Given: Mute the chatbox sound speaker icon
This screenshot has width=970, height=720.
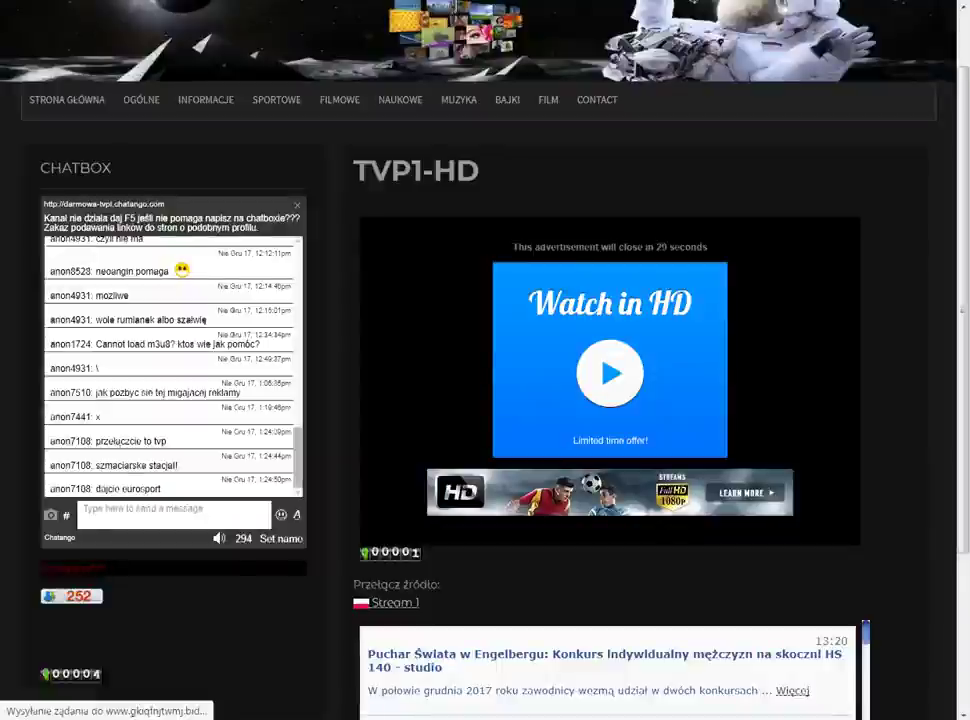Looking at the screenshot, I should 219,538.
